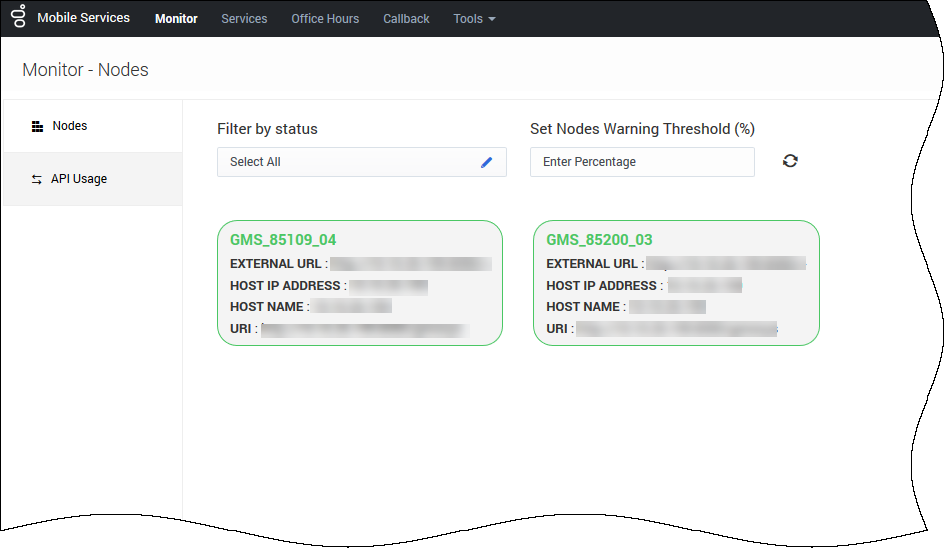Open the Office Hours tab
The image size is (945, 548).
click(325, 19)
